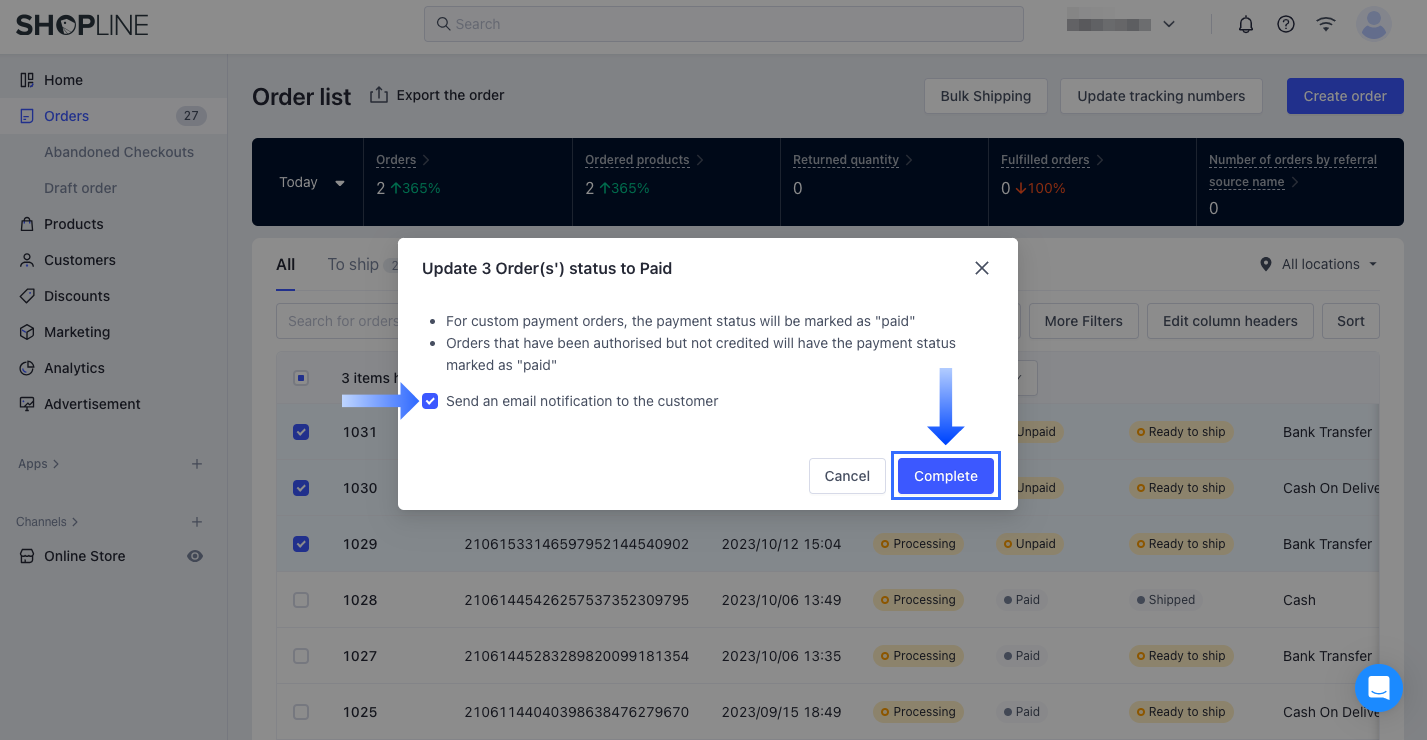Open the store name account dropdown

[1121, 24]
